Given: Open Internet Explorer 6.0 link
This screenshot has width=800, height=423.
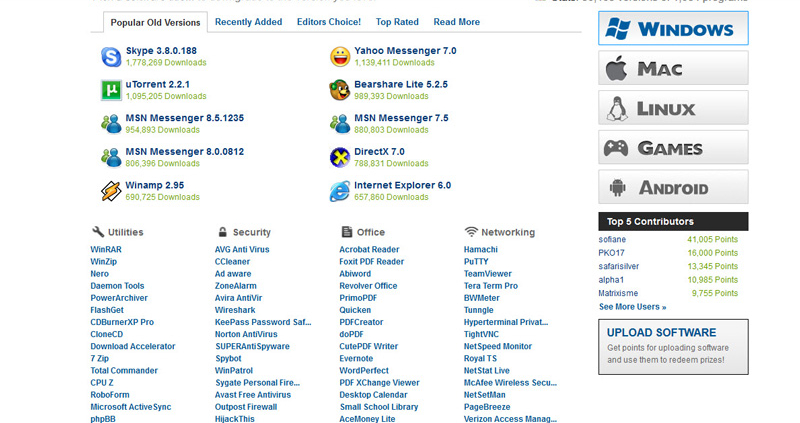Looking at the screenshot, I should pos(403,185).
